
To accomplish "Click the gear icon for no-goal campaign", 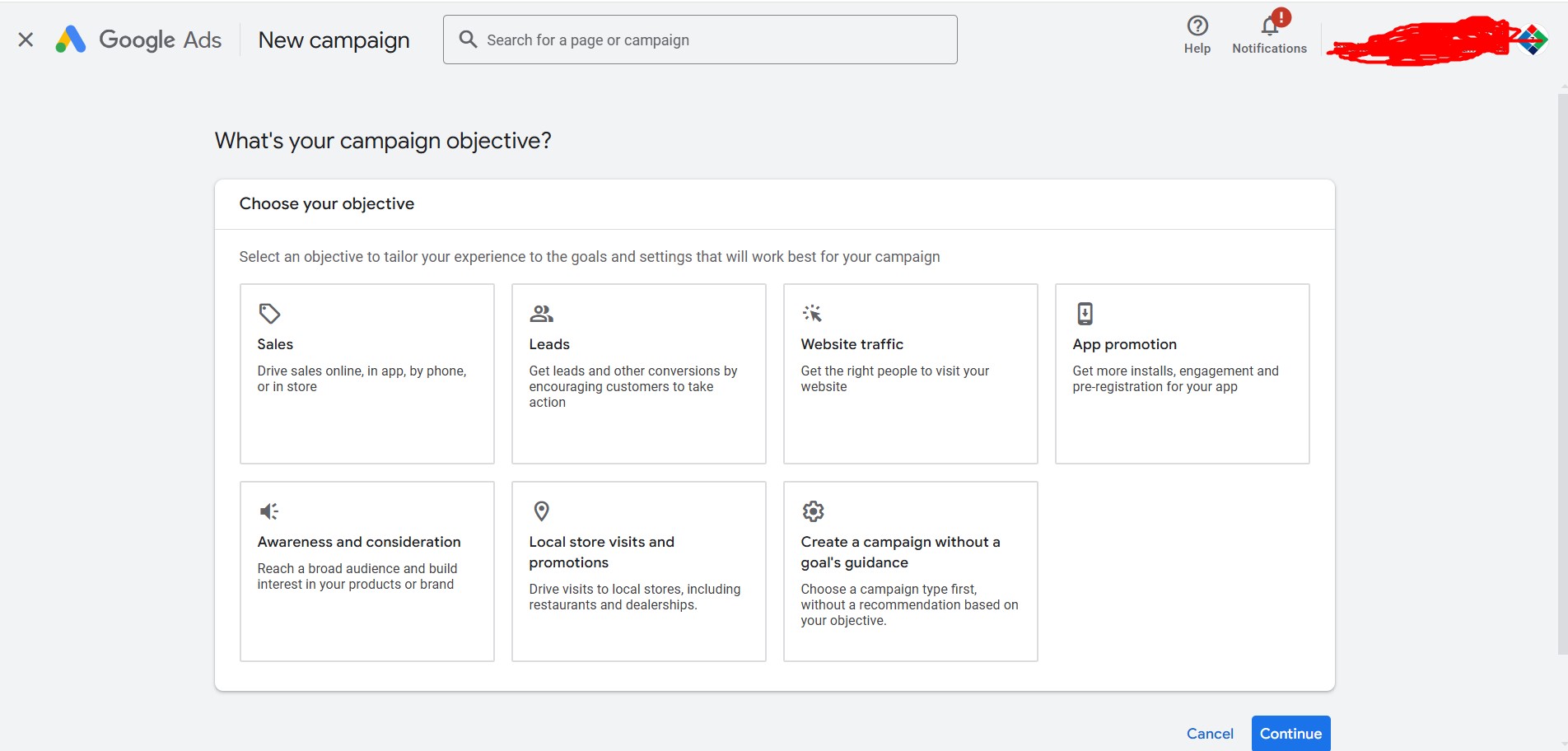I will point(813,511).
